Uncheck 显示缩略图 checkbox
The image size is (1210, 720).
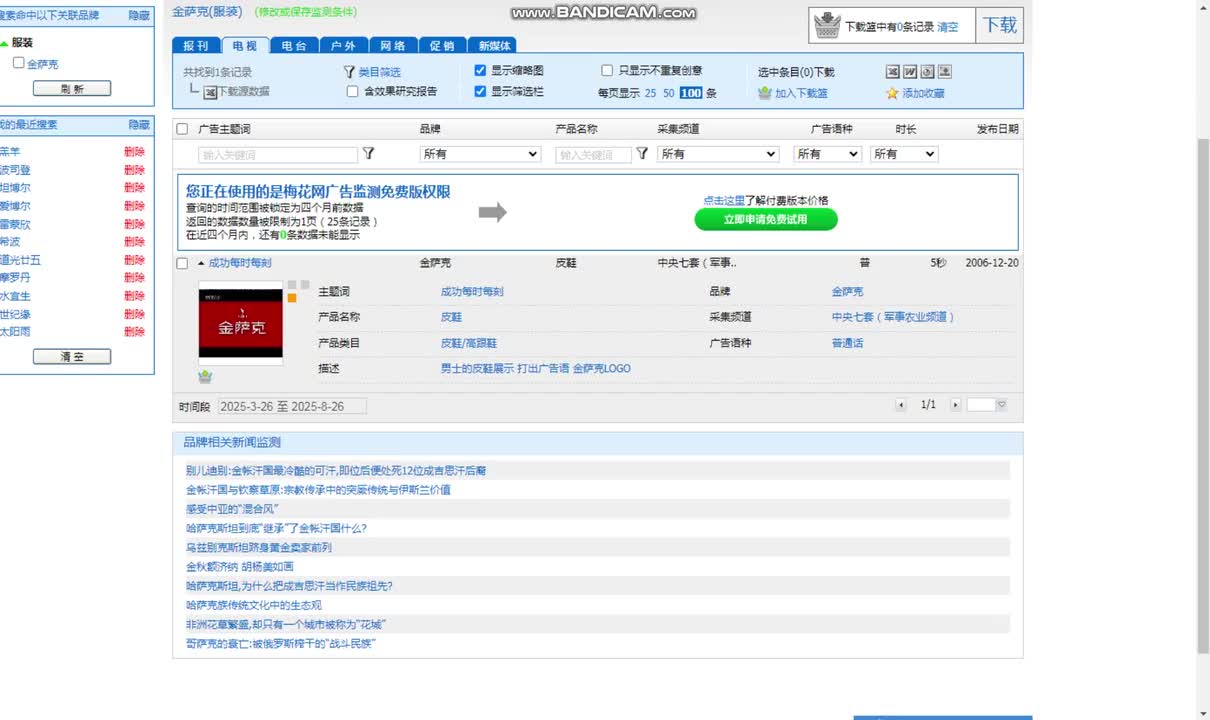point(480,71)
